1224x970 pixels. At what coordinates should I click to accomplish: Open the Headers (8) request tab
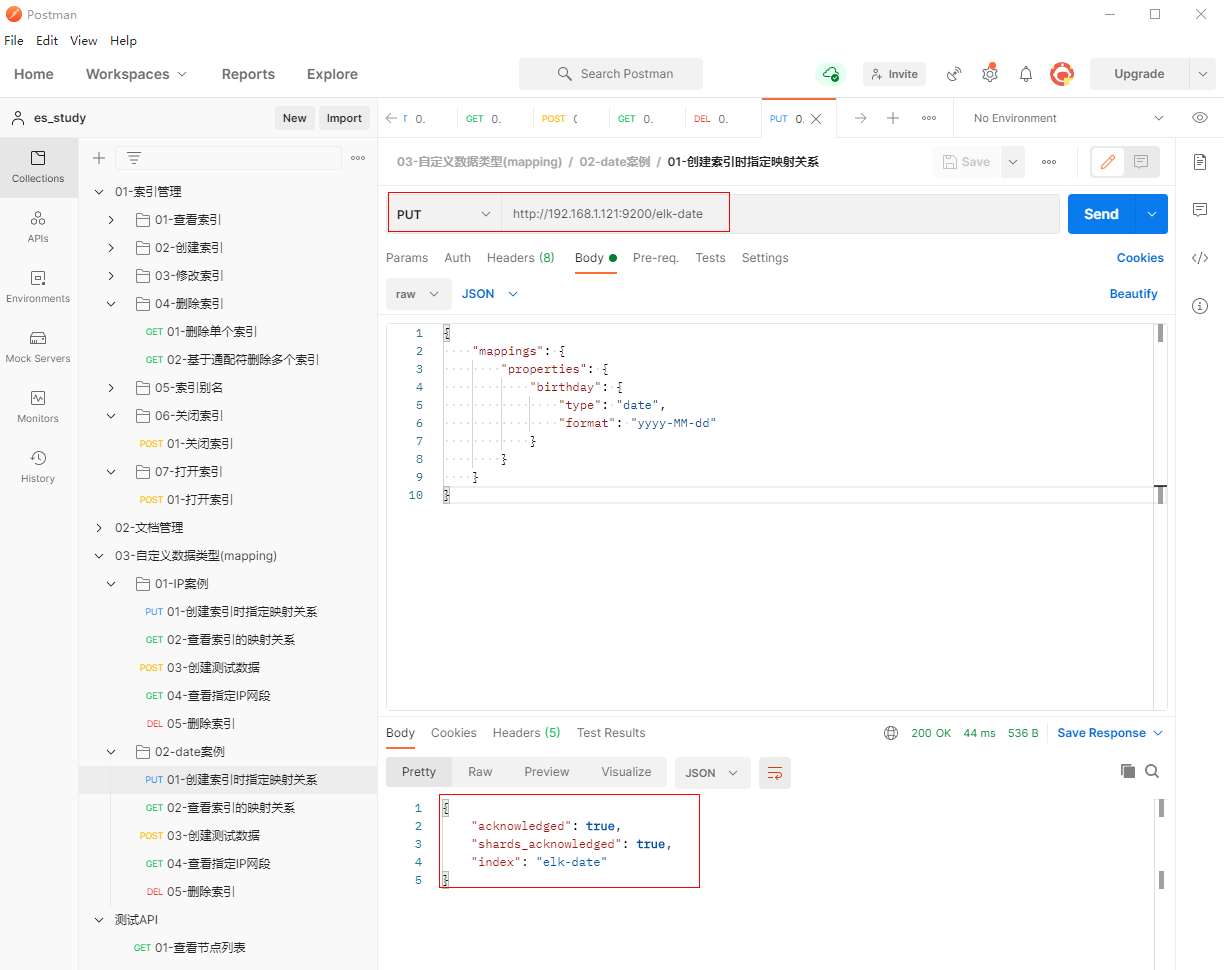520,258
